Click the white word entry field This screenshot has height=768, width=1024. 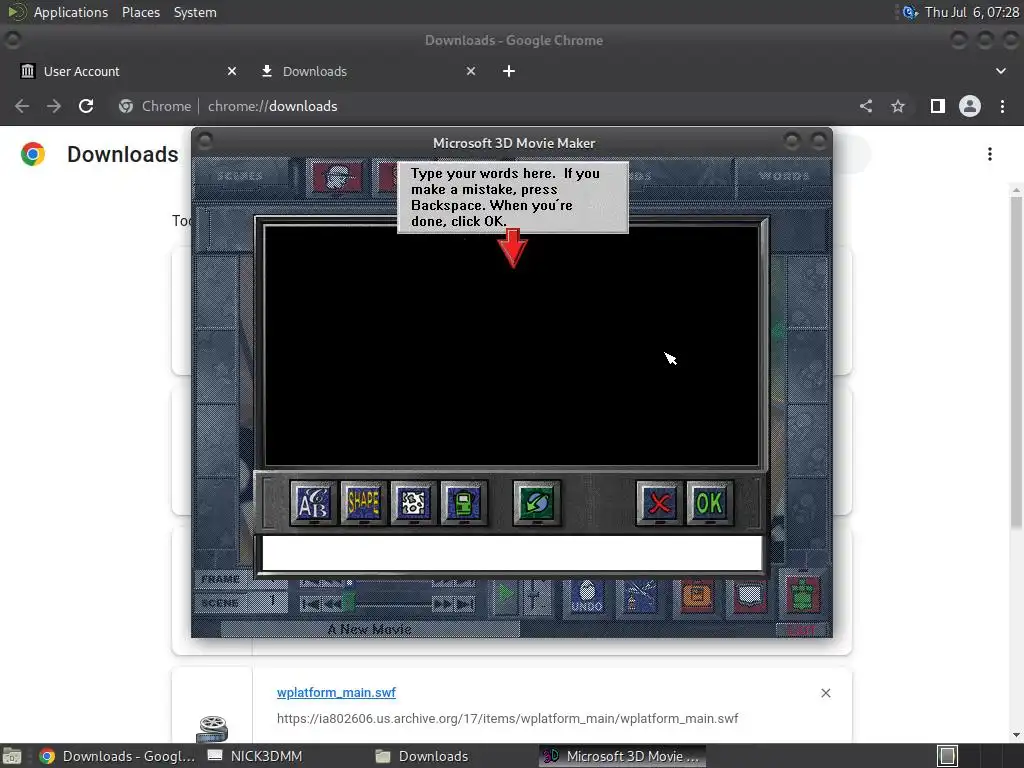pos(512,553)
